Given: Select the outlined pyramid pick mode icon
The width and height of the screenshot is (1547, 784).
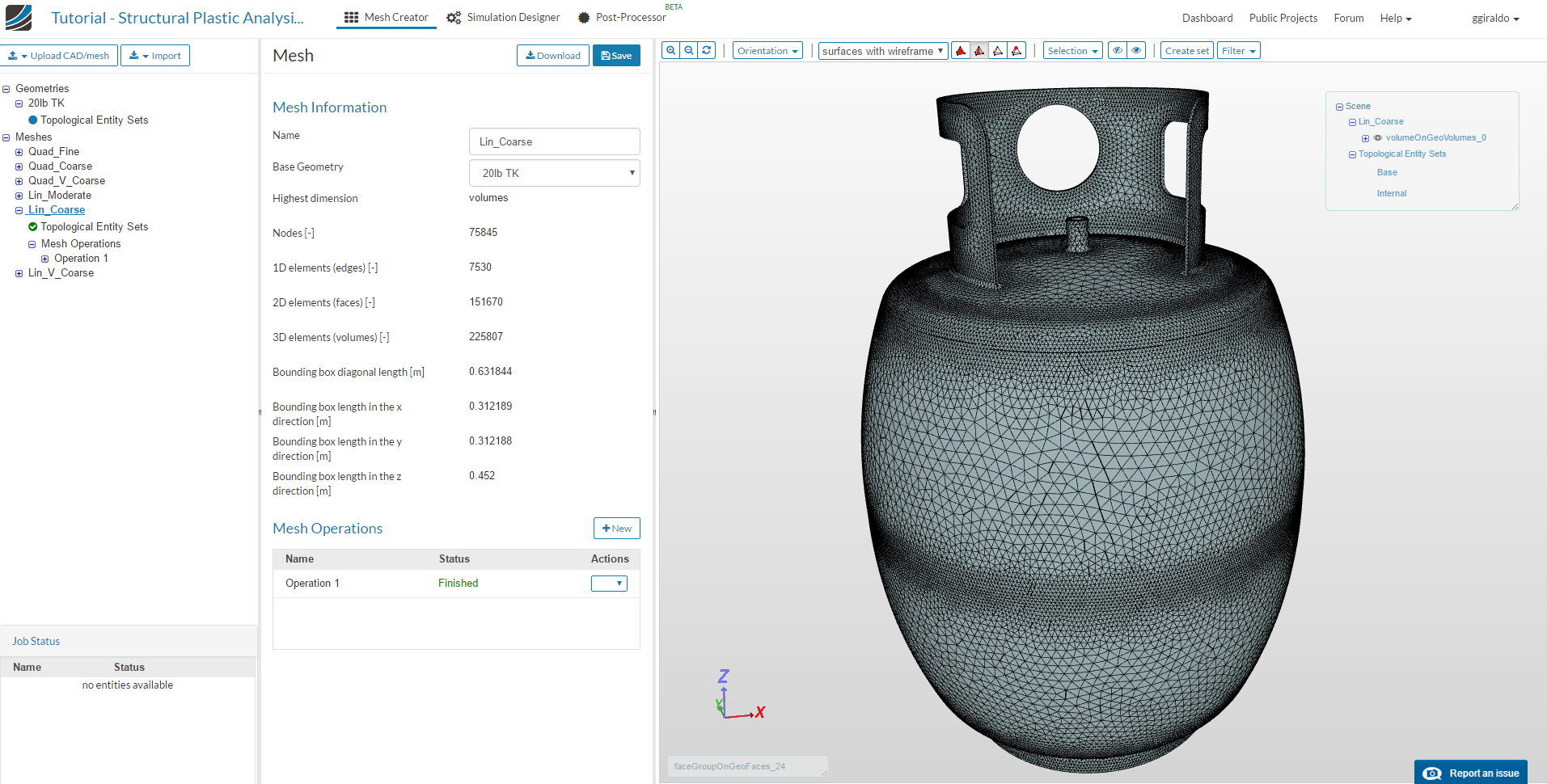Looking at the screenshot, I should 998,51.
